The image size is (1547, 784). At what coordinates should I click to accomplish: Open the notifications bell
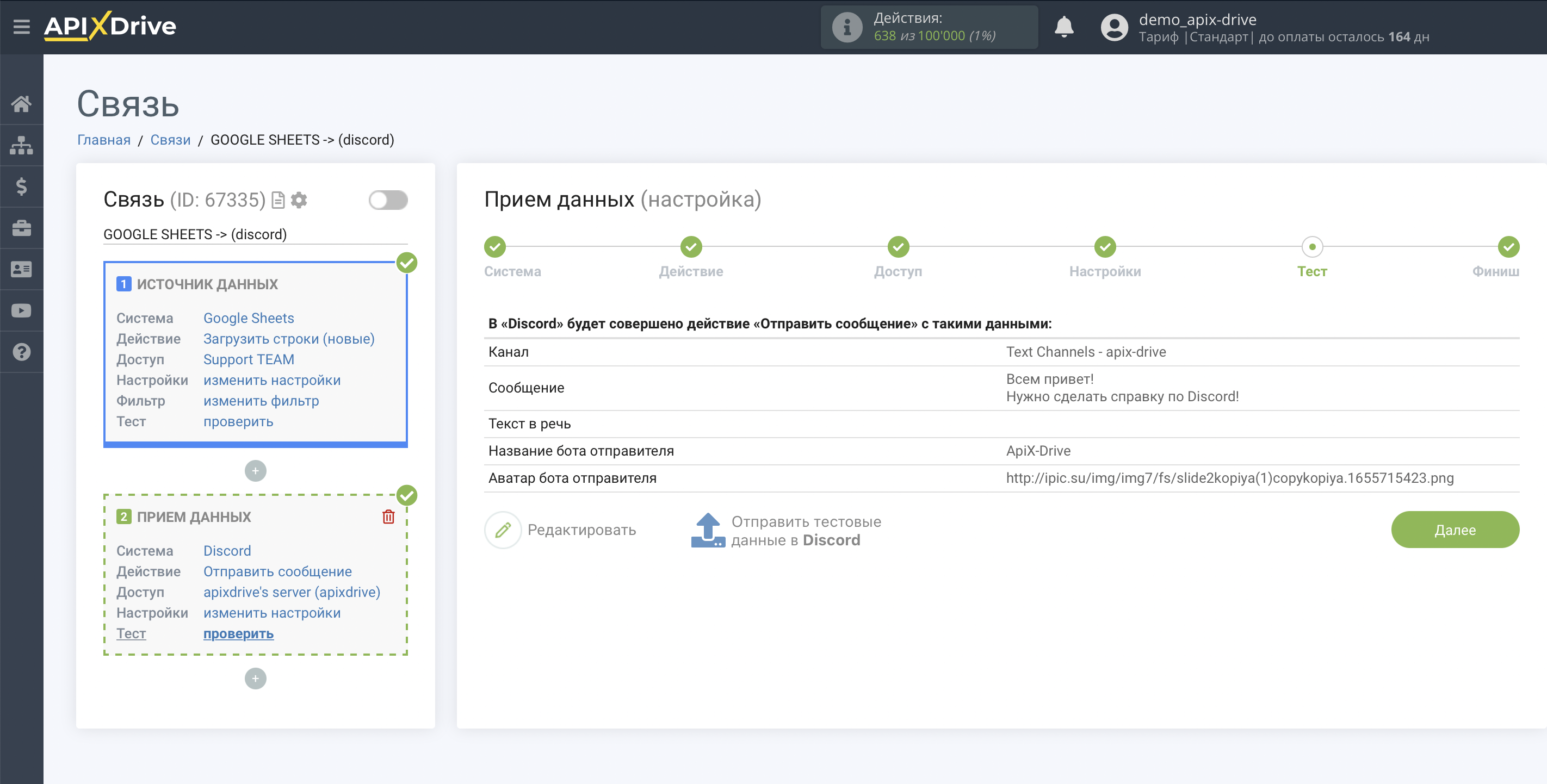pos(1063,27)
